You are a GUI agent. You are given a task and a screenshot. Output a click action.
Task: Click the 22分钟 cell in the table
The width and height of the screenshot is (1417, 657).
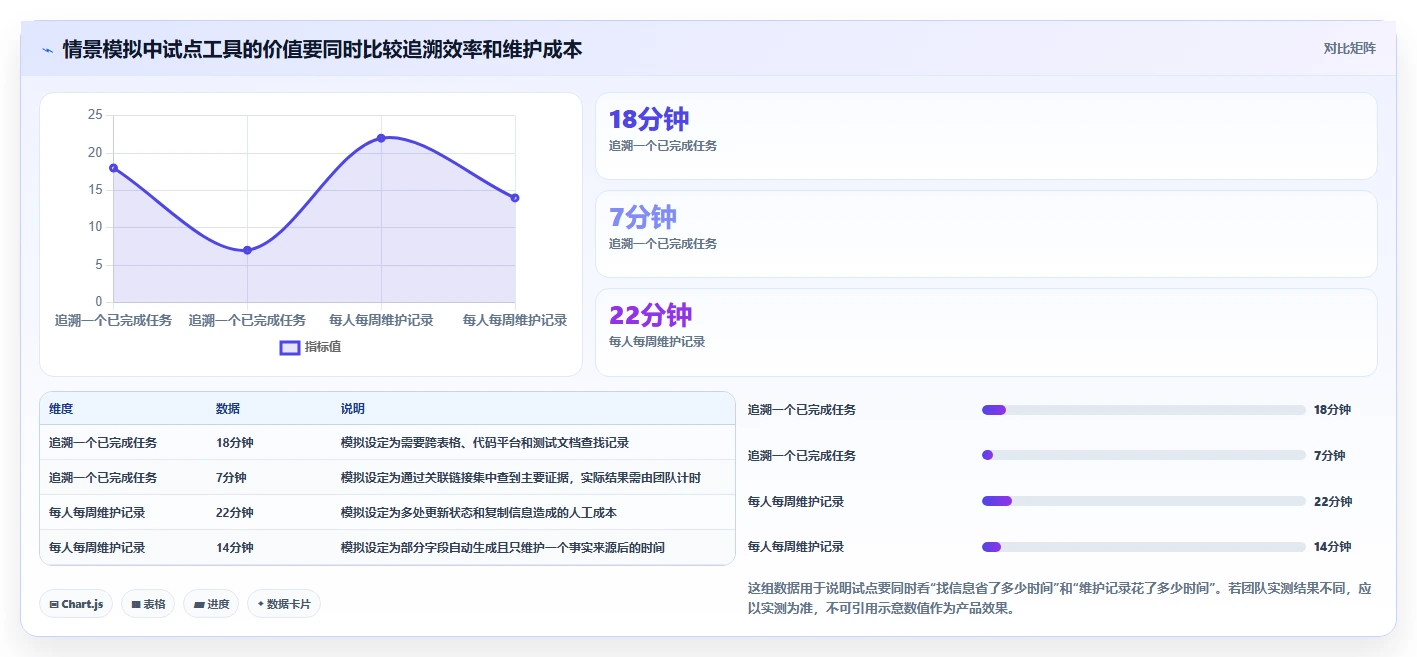coord(235,512)
